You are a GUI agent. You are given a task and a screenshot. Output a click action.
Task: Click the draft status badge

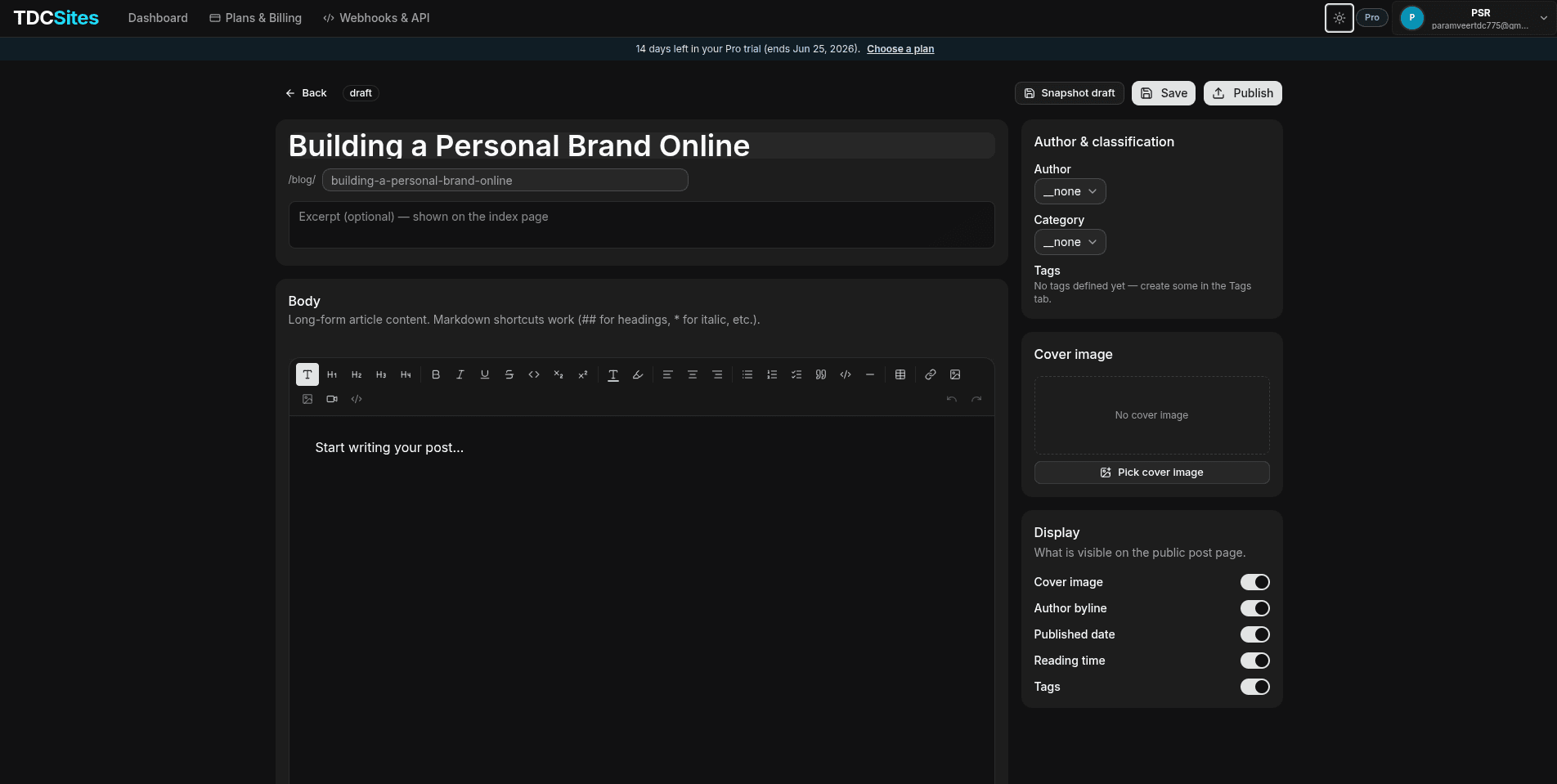coord(361,93)
